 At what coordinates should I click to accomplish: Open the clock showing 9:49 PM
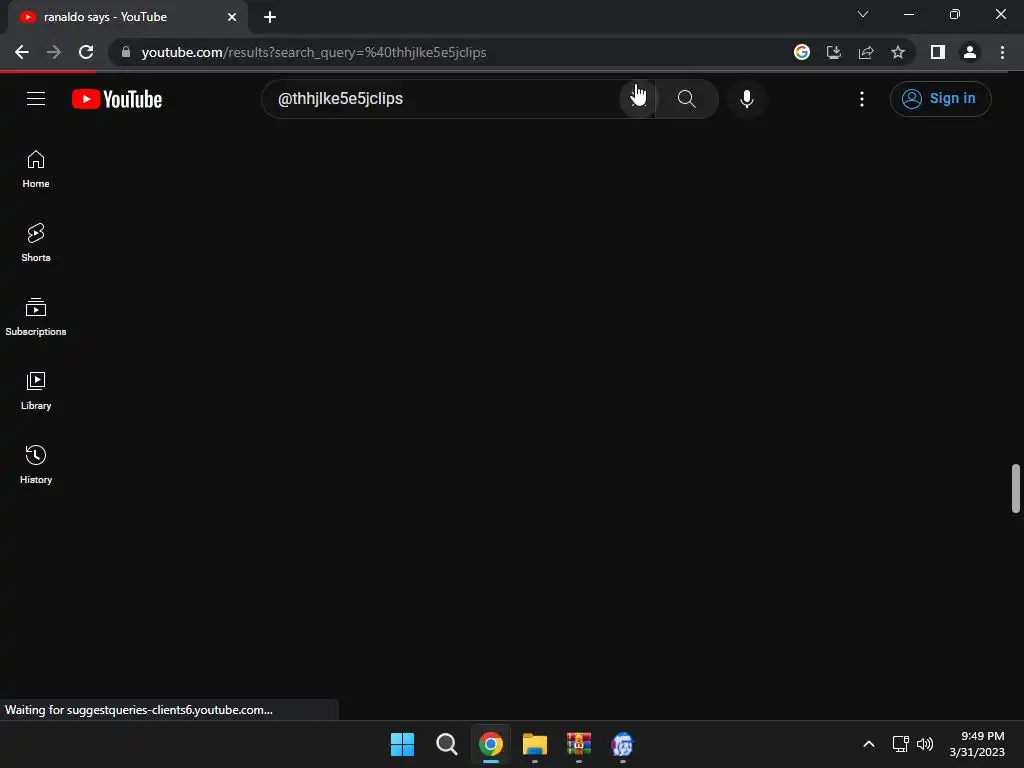(977, 744)
